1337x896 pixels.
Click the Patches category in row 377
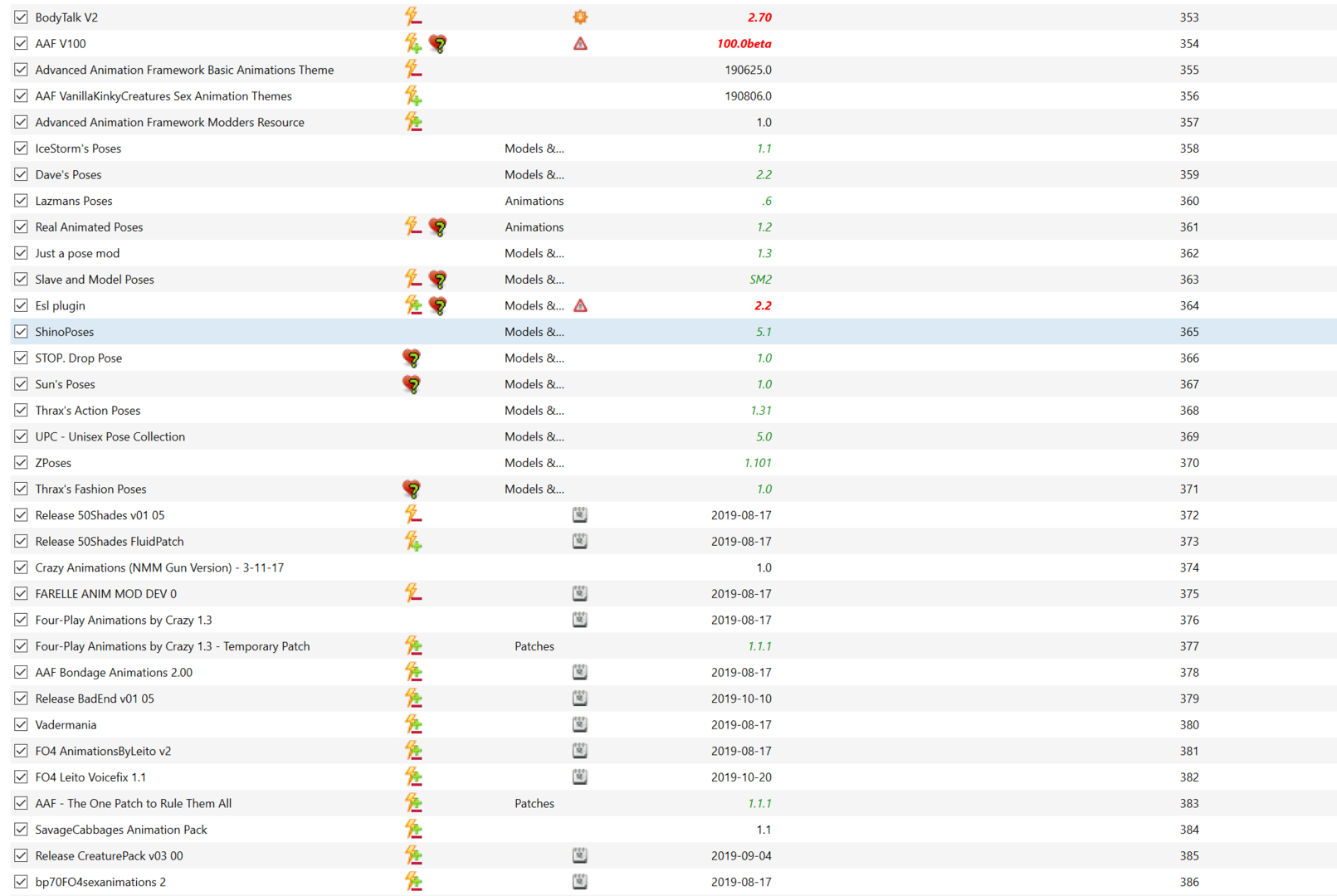click(534, 646)
